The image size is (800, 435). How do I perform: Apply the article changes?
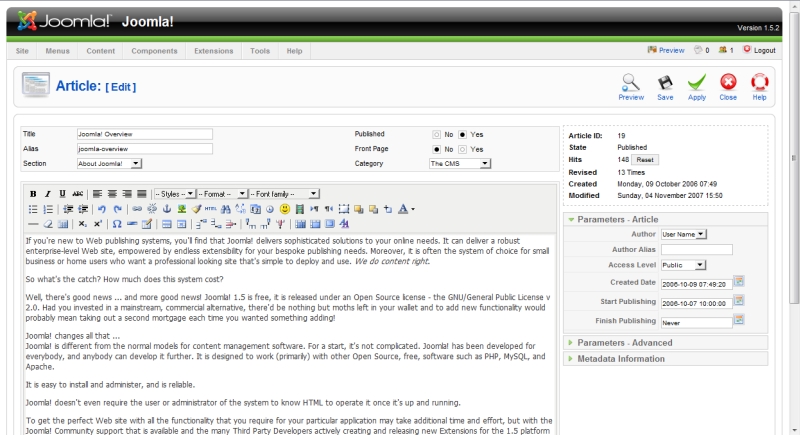pyautogui.click(x=696, y=87)
